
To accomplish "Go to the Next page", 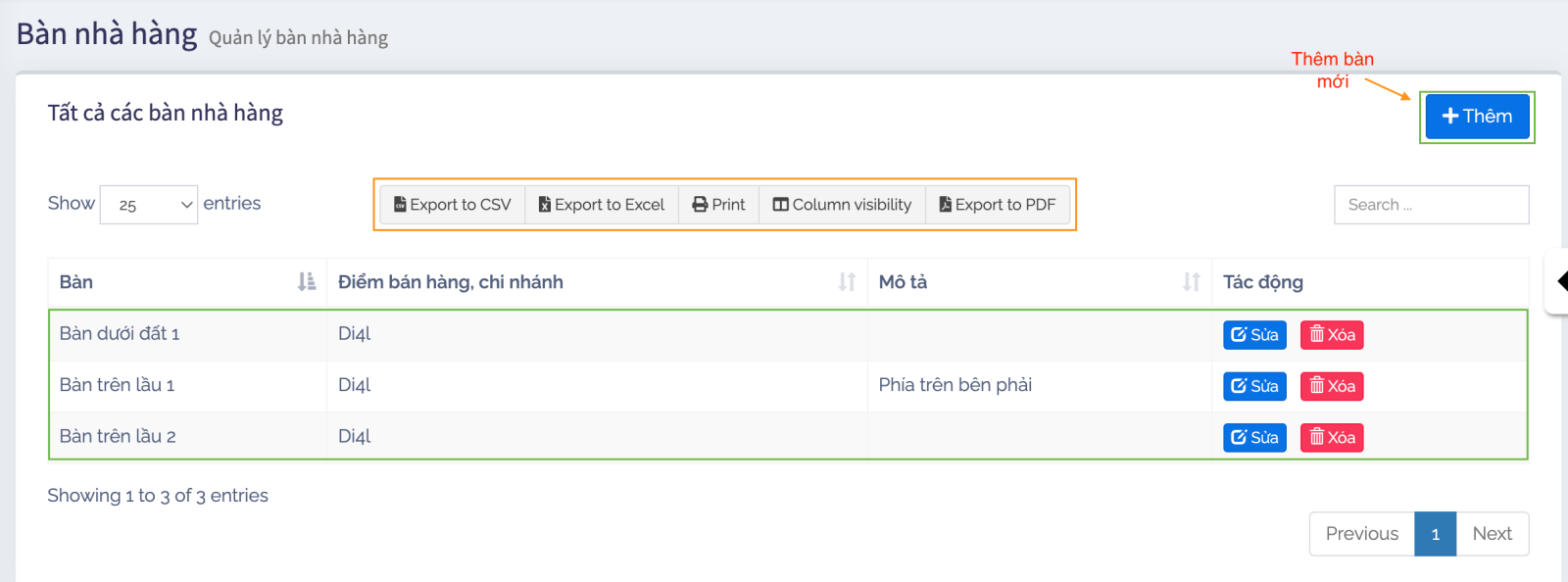I will click(1492, 534).
